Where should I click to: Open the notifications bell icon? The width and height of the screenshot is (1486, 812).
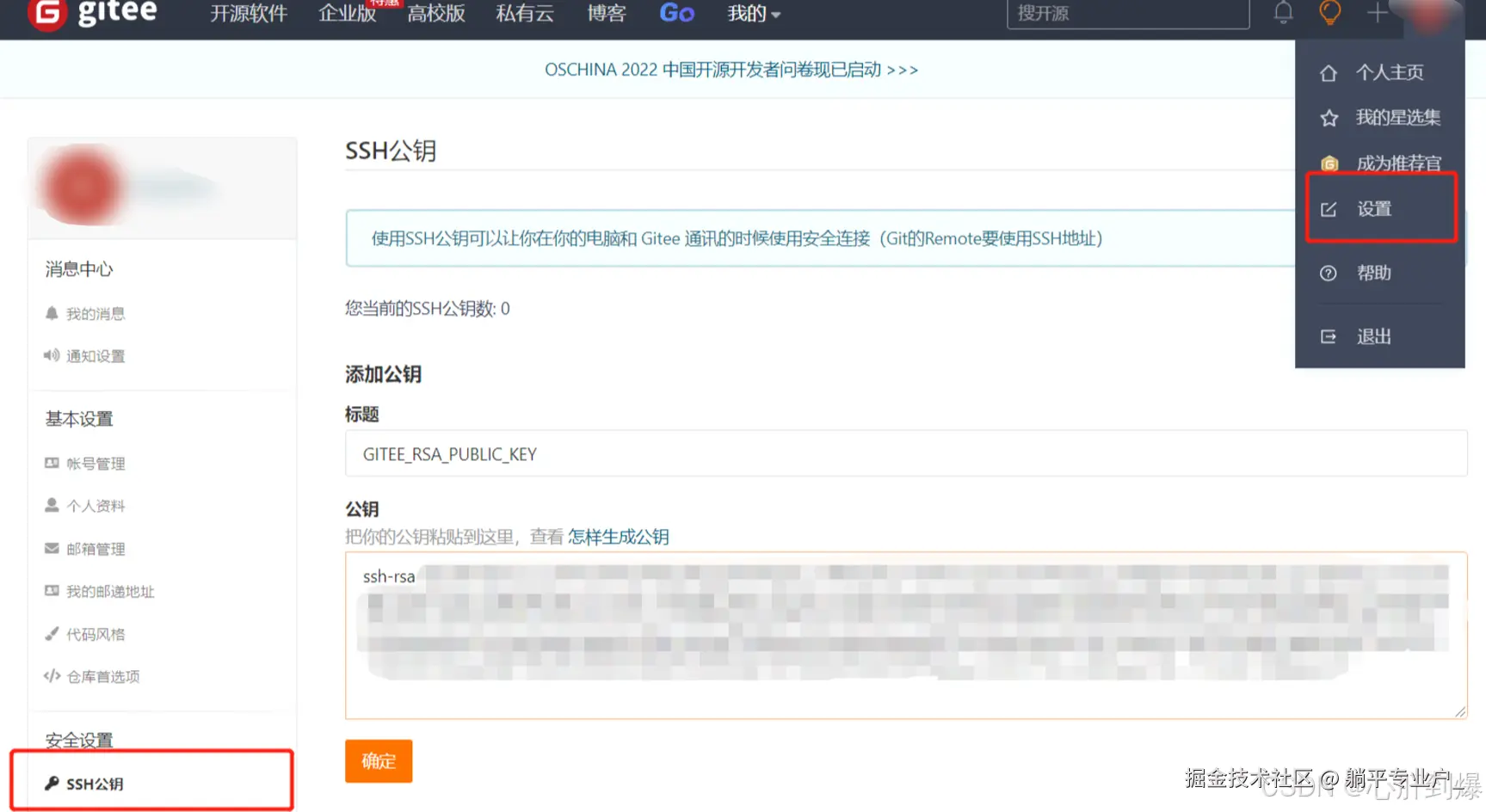(x=1283, y=13)
